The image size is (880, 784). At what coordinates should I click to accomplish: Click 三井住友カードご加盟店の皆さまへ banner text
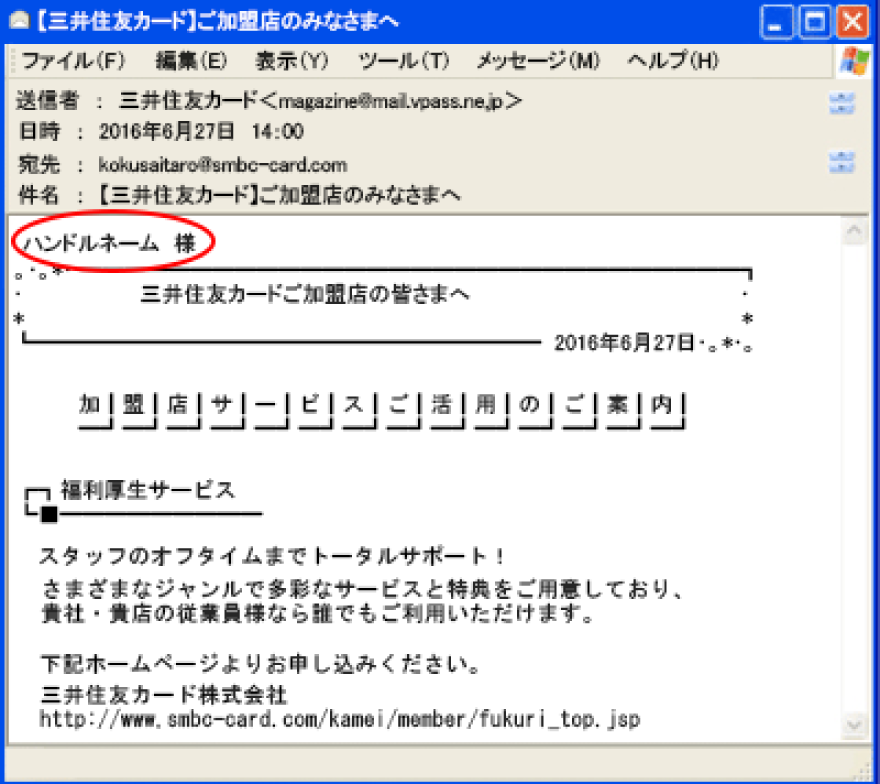305,294
